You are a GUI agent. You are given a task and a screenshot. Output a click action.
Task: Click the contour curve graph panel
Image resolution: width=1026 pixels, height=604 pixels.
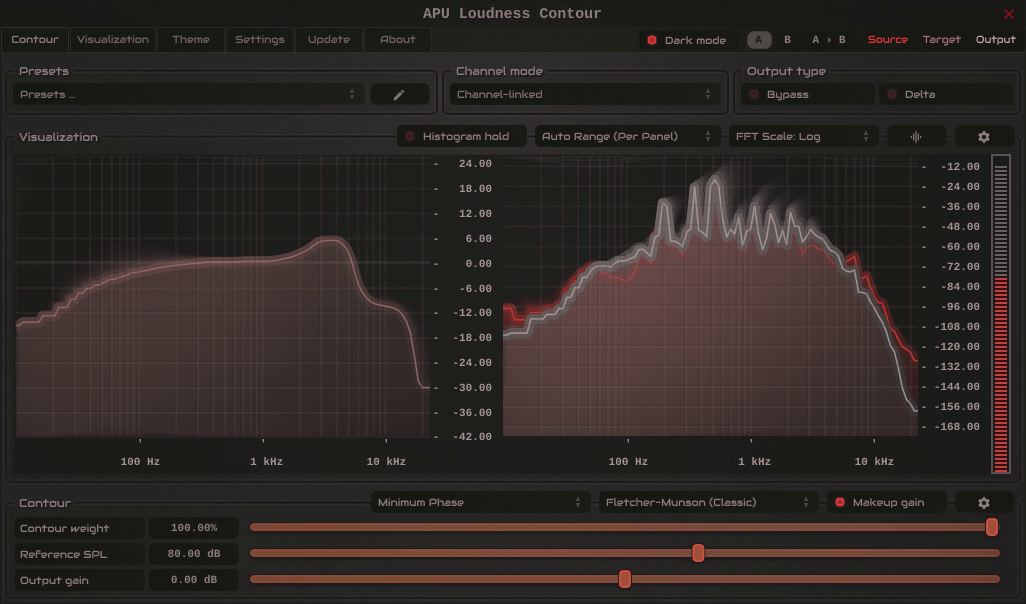coord(222,296)
